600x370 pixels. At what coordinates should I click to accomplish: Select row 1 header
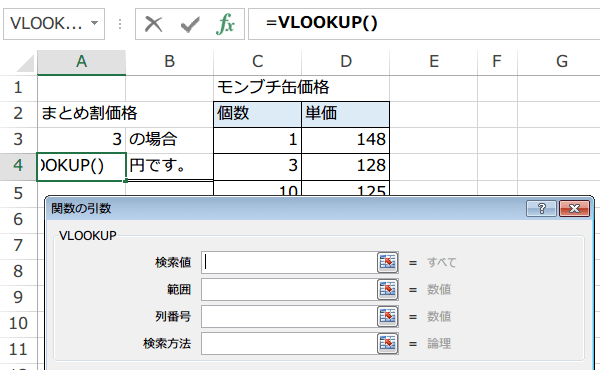pos(18,88)
